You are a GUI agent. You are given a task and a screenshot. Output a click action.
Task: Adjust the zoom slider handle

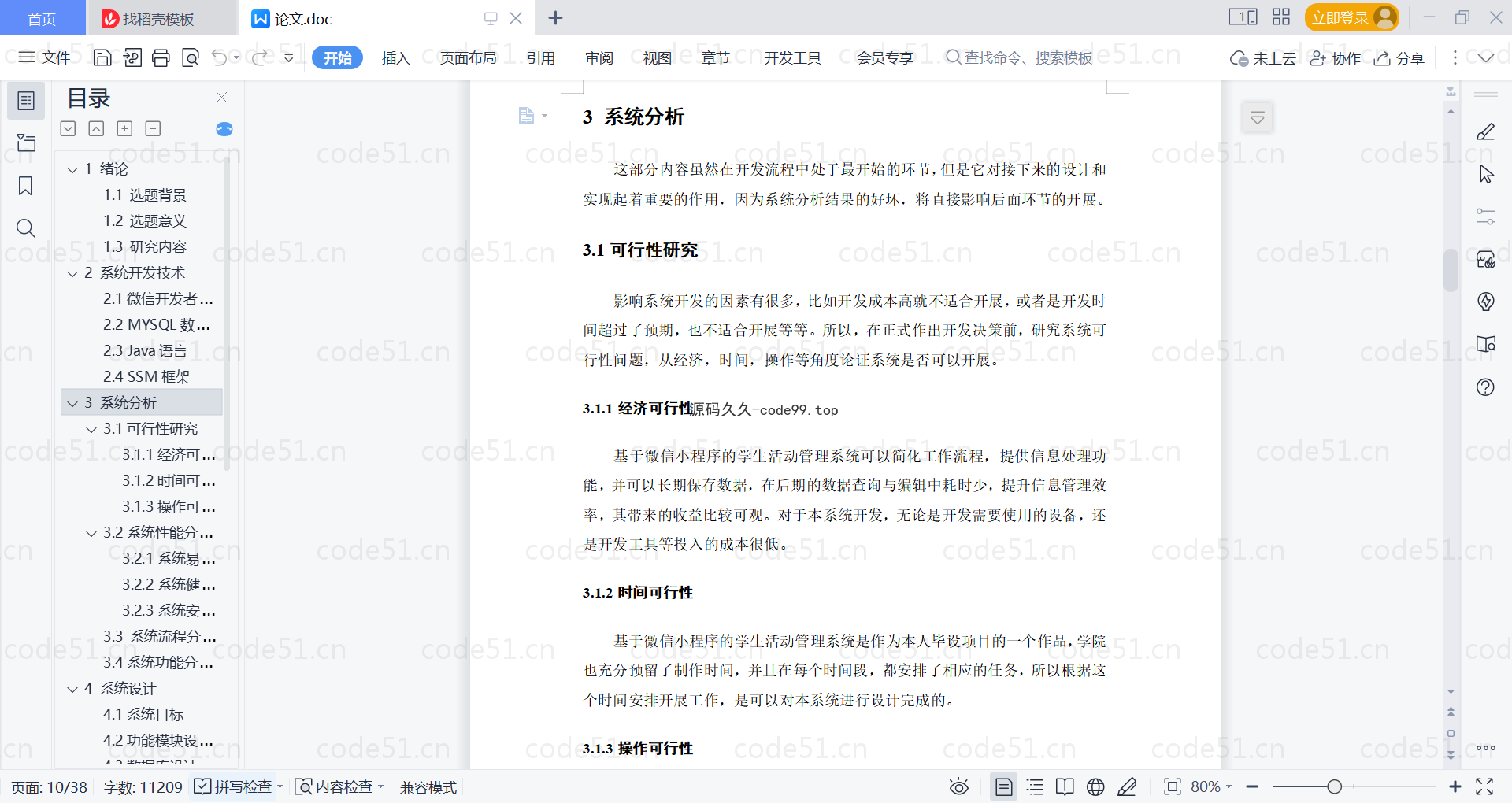click(1334, 786)
